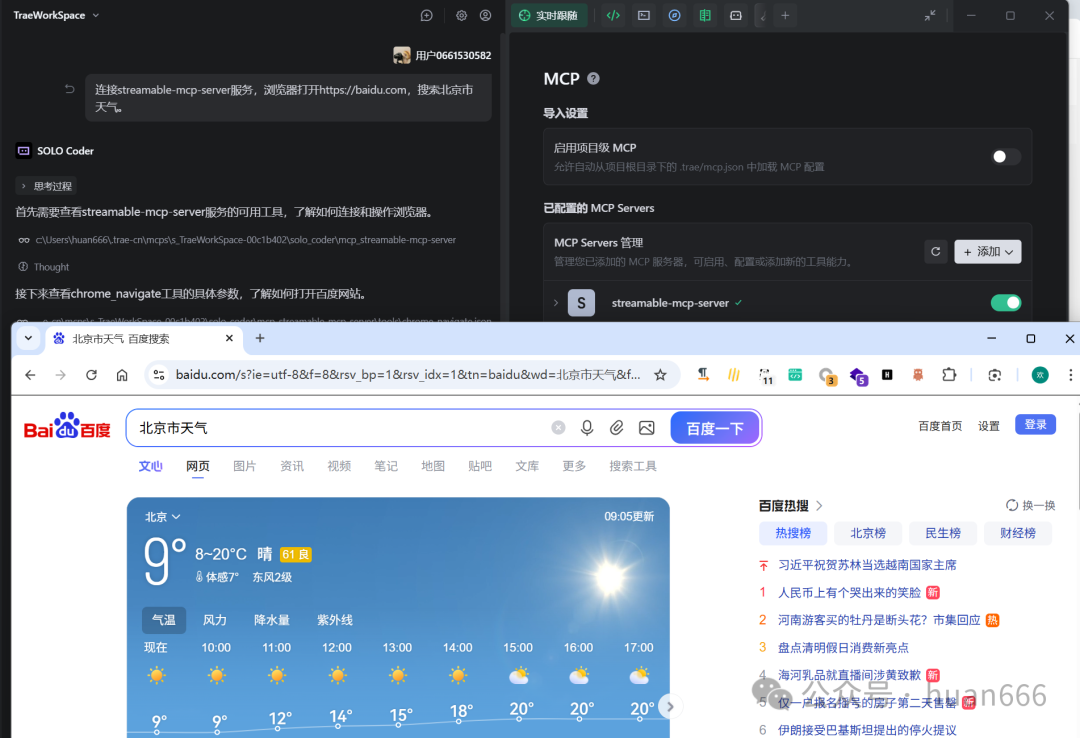Click the undo arrow beside user message

coord(70,89)
